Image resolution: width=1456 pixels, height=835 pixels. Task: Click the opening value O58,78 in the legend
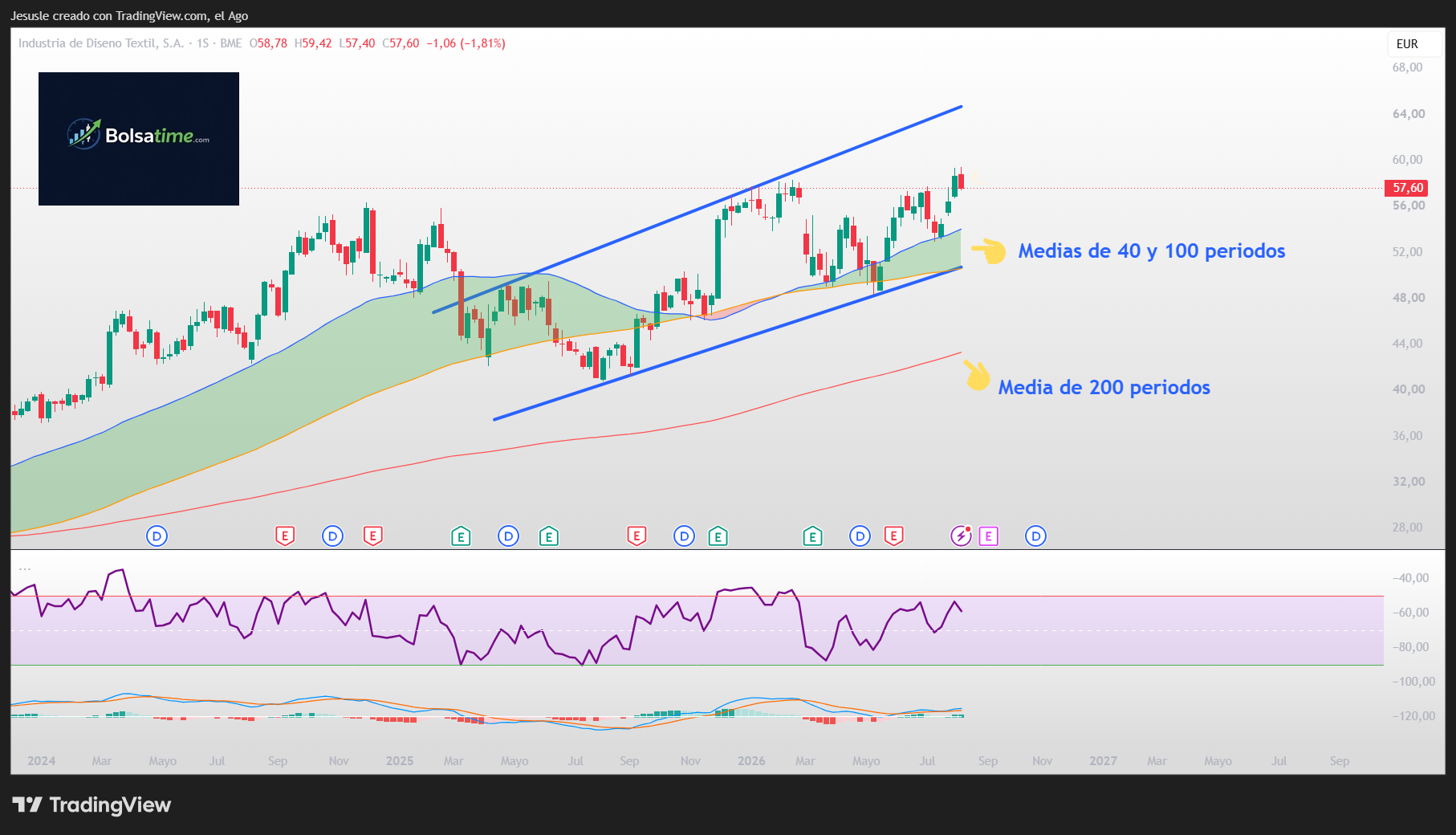(x=268, y=43)
